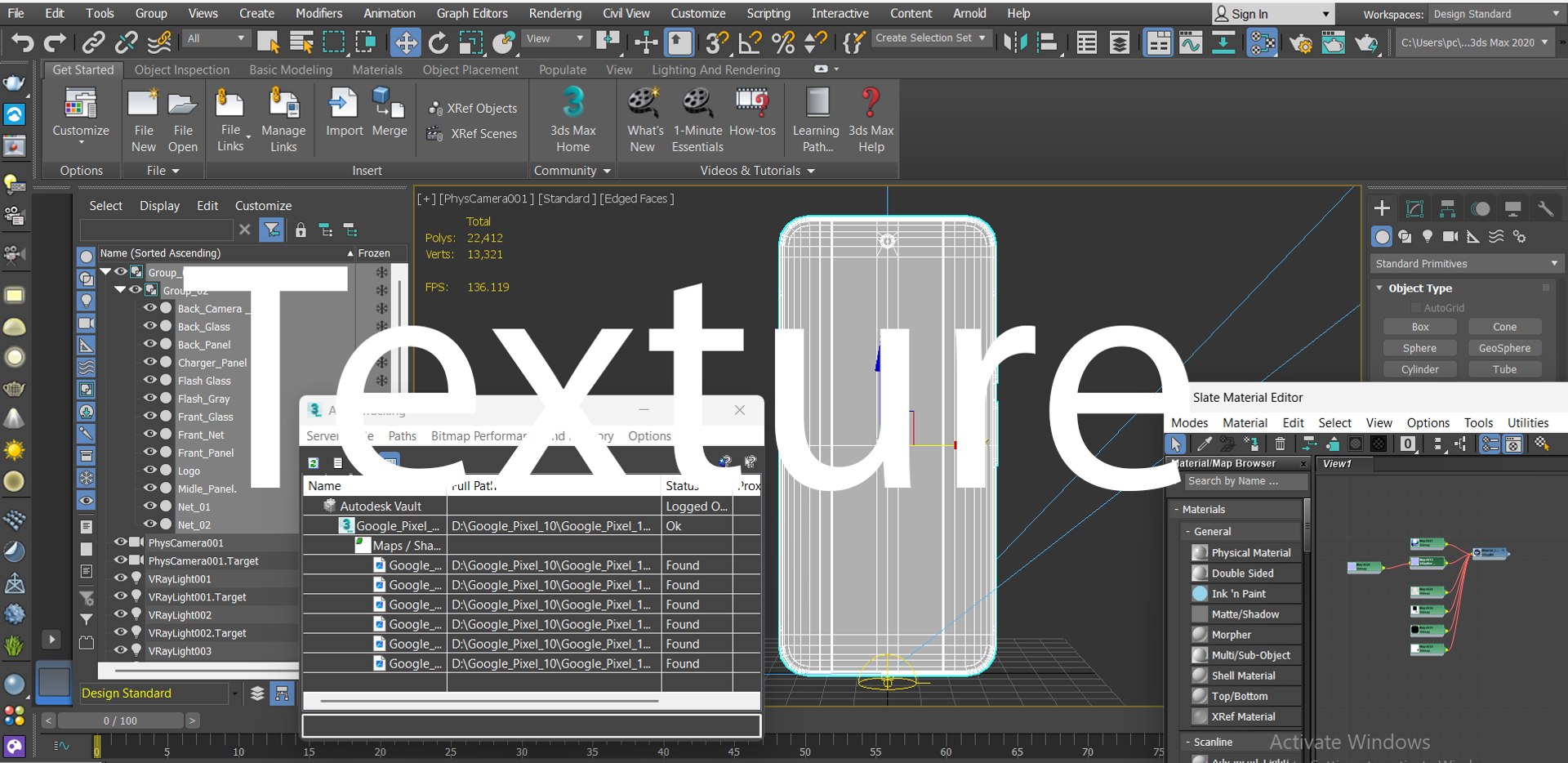Collapse the General materials section in Slate

tap(1188, 531)
